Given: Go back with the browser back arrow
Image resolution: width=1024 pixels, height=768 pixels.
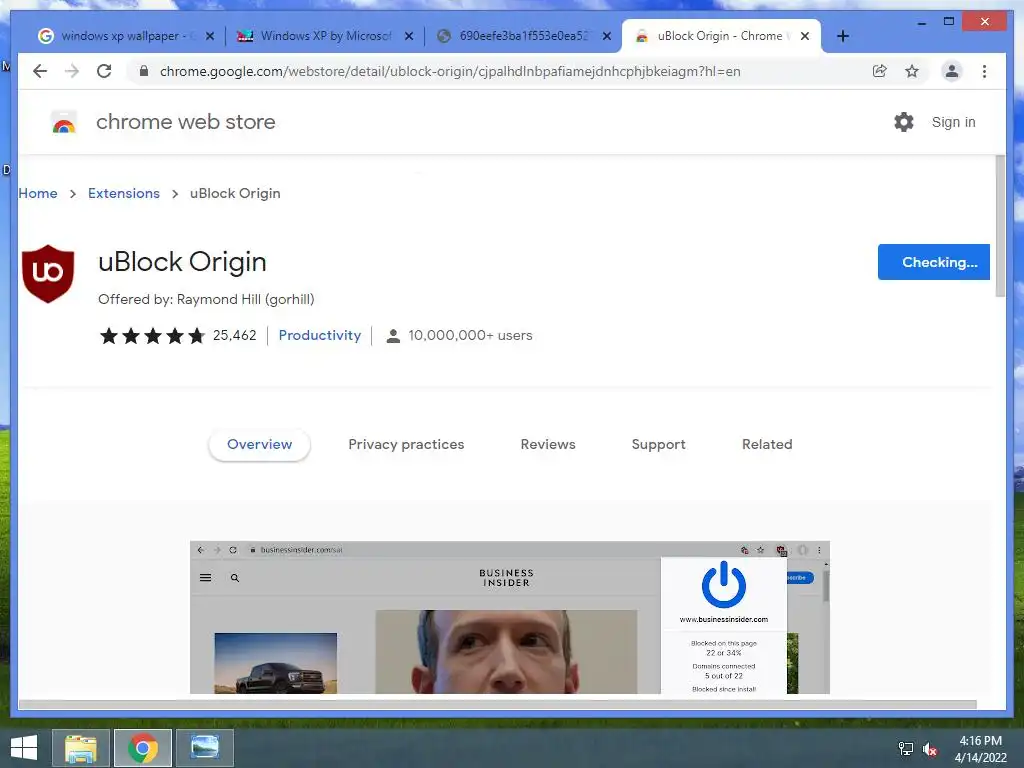Looking at the screenshot, I should click(x=40, y=71).
